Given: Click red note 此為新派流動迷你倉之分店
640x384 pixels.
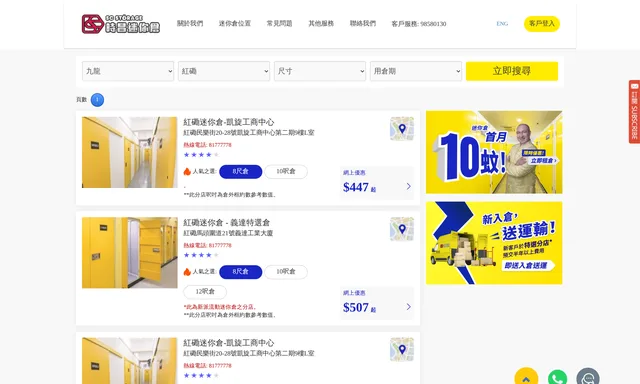Looking at the screenshot, I should (220, 307).
